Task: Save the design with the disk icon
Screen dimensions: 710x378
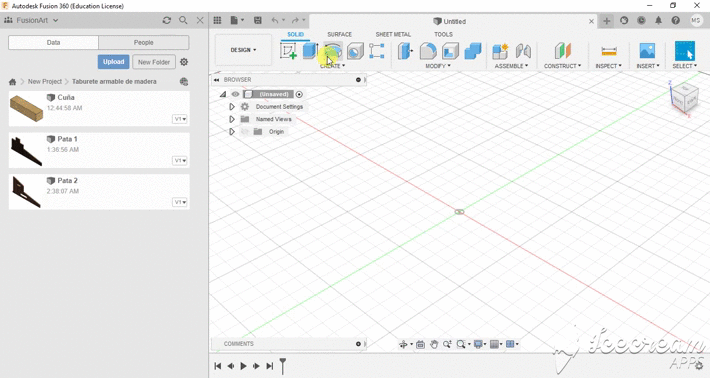Action: point(258,20)
